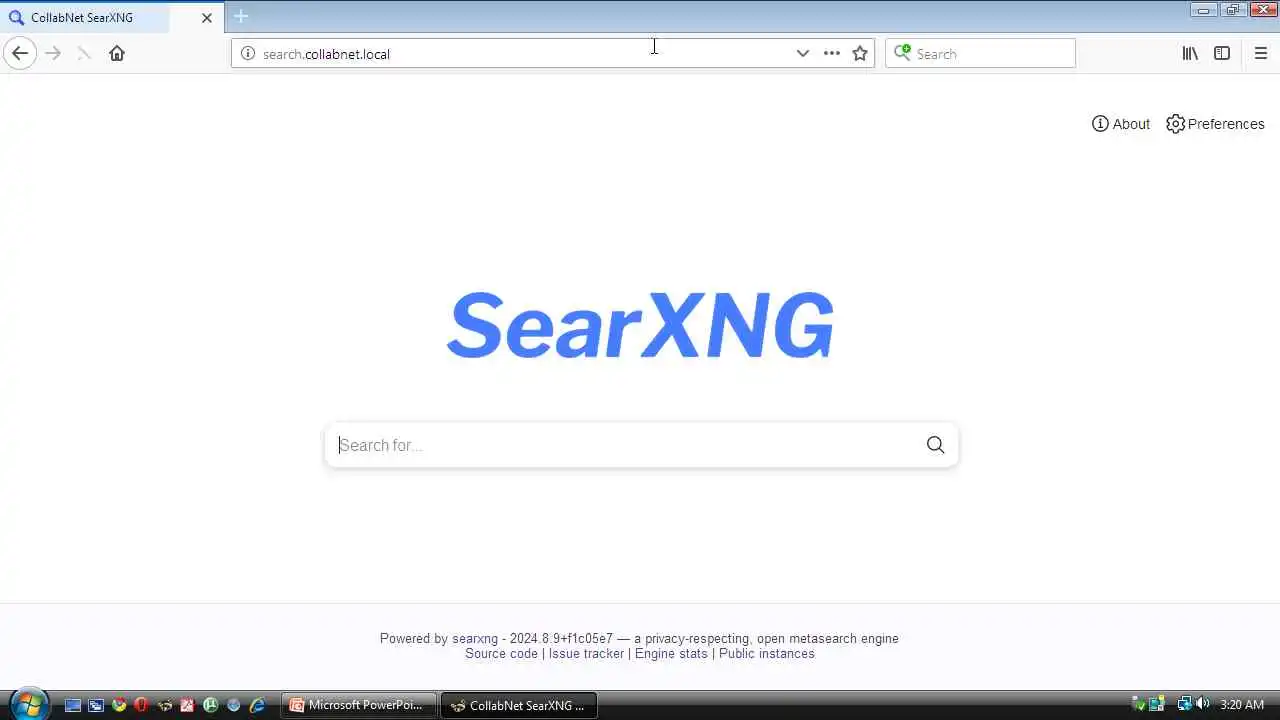This screenshot has height=720, width=1280.
Task: Click the browser Forward arrow button
Action: point(53,53)
